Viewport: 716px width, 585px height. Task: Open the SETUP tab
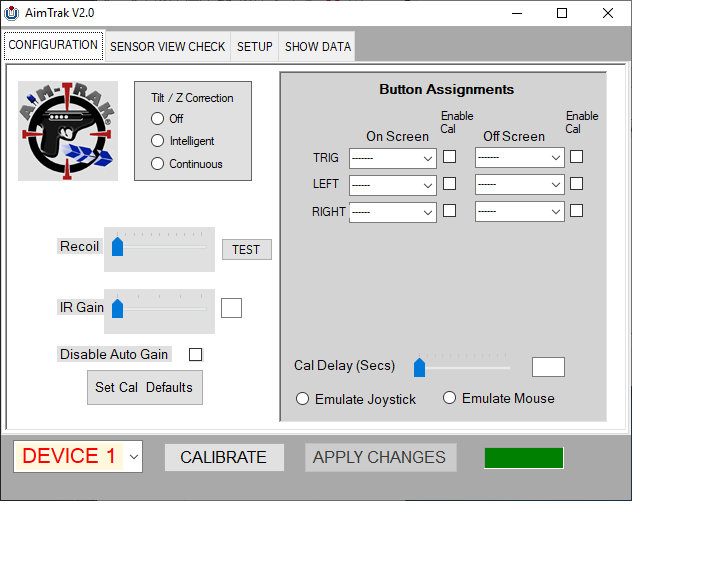(x=255, y=47)
